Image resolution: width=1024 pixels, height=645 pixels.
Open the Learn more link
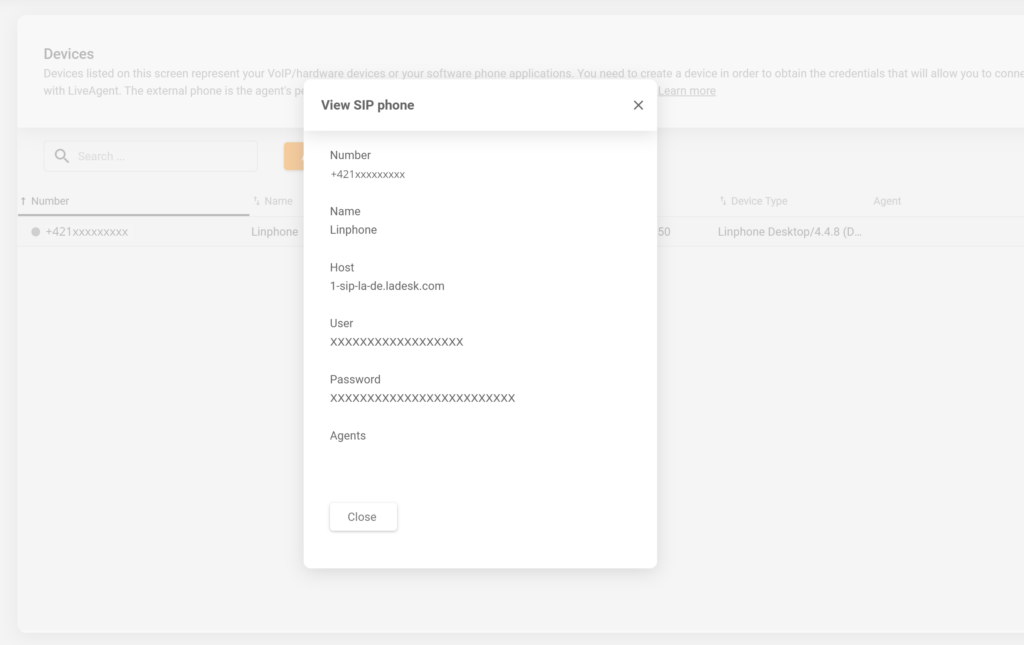click(686, 90)
